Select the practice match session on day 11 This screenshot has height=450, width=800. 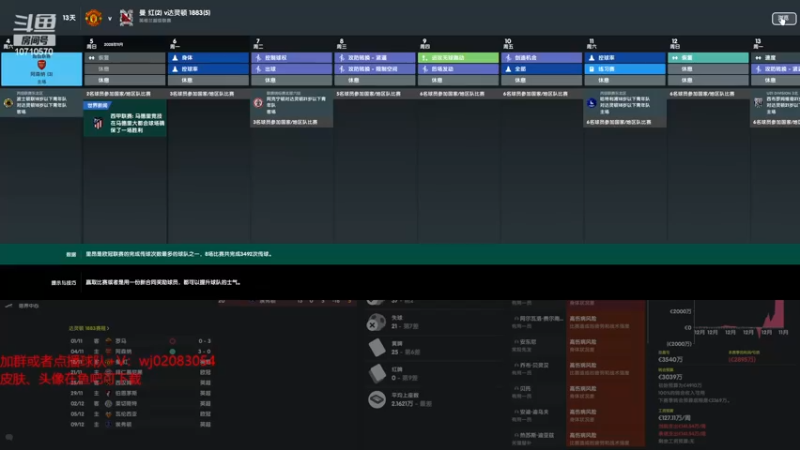click(624, 69)
